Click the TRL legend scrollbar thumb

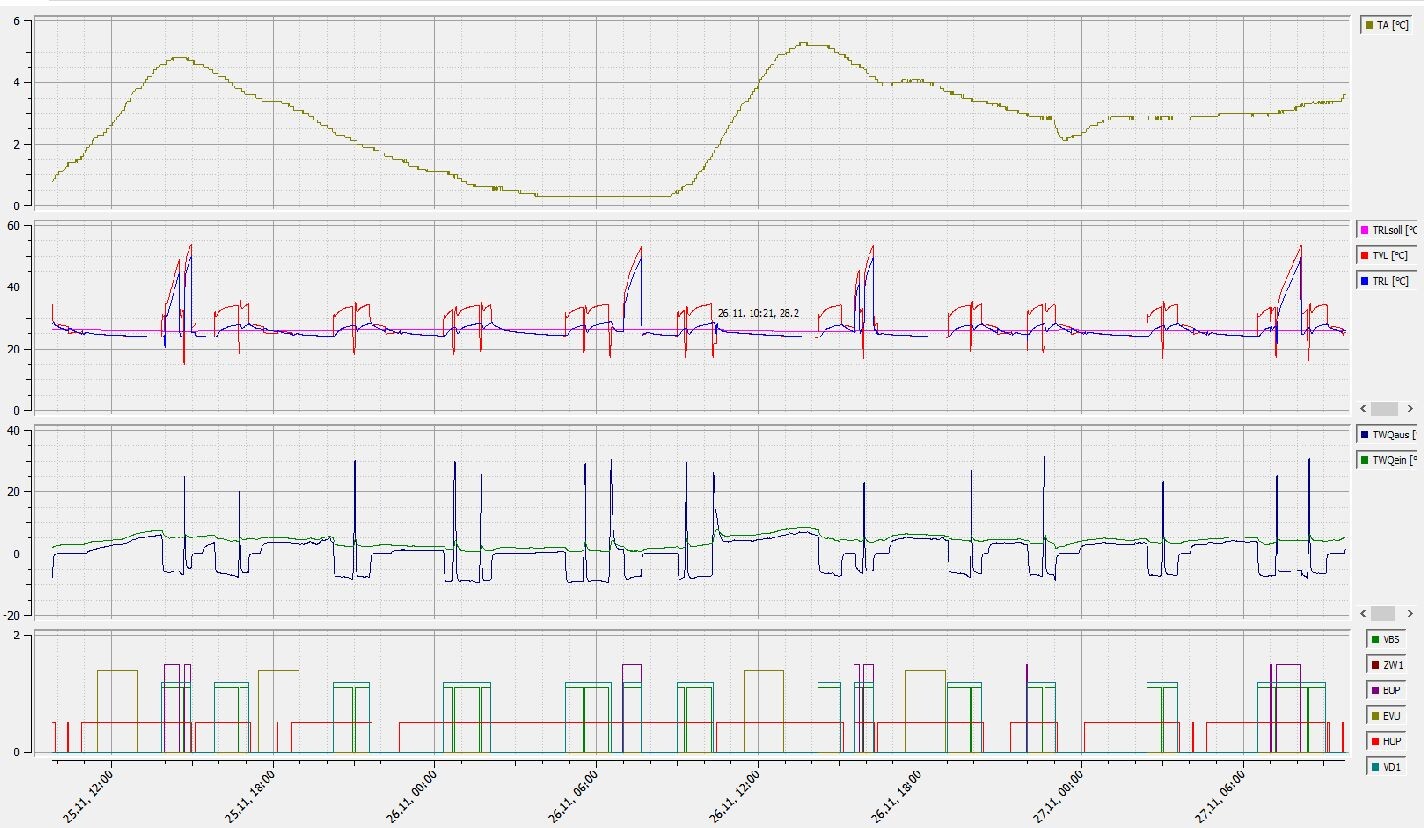(x=1384, y=409)
